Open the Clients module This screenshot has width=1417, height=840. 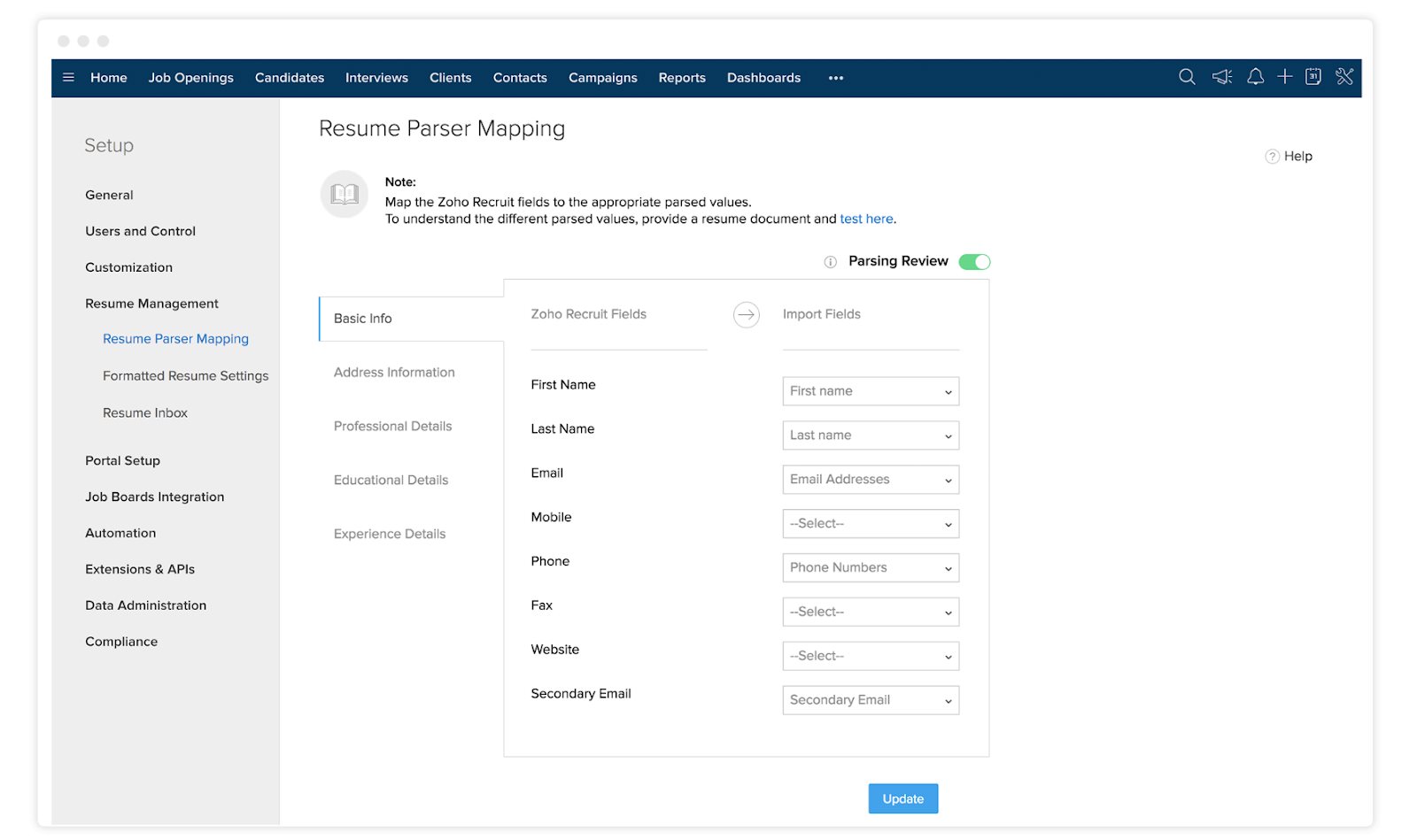[x=451, y=78]
